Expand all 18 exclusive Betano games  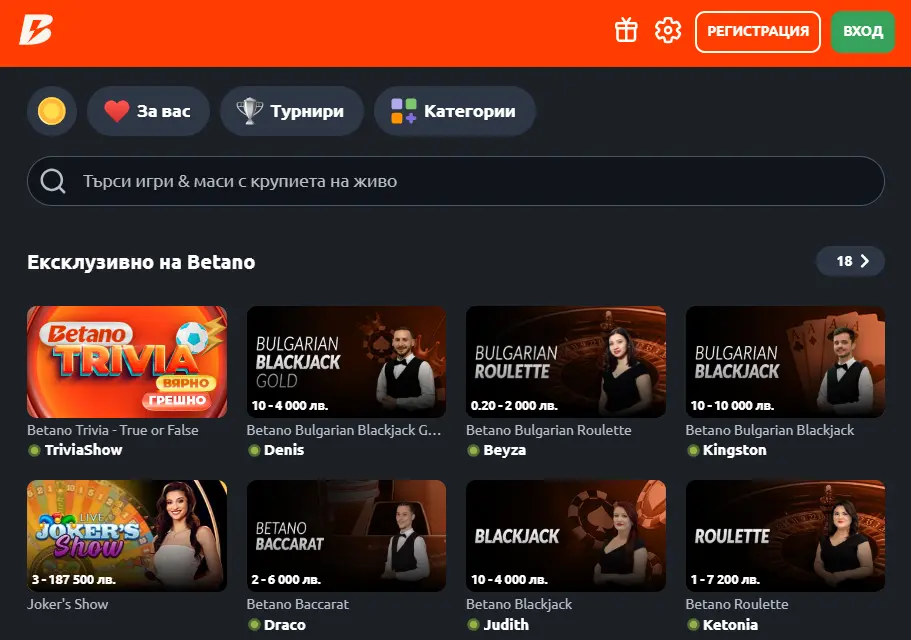pyautogui.click(x=850, y=261)
